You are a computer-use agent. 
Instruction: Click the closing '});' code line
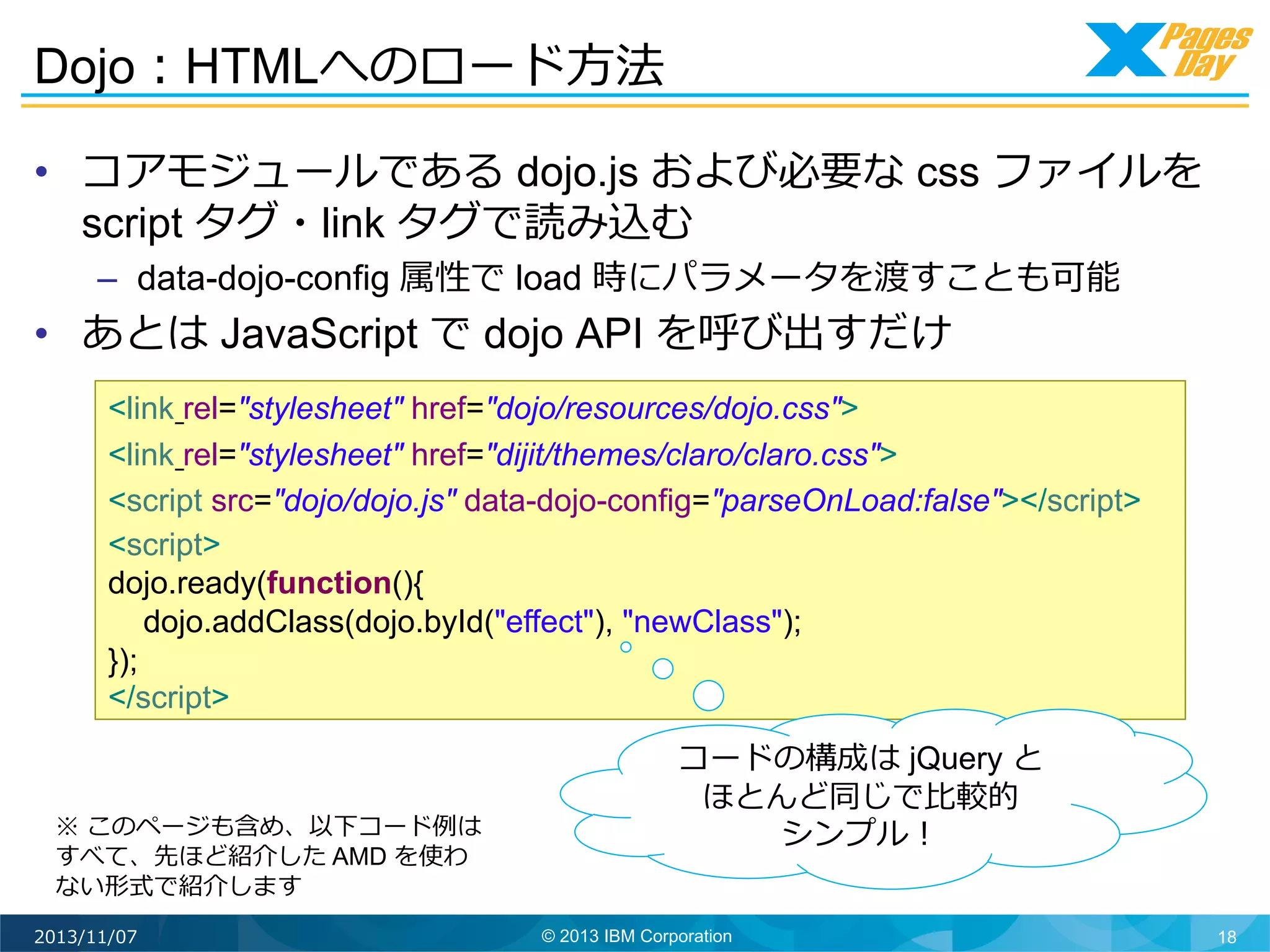click(123, 661)
